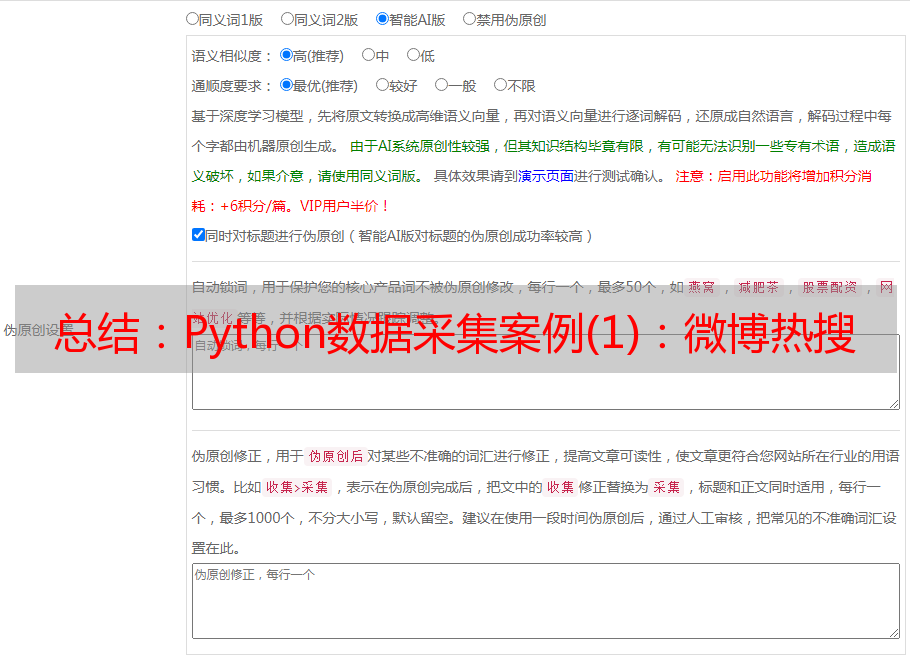Click the 伪原创修正 textarea
911x658 pixels.
coord(546,601)
